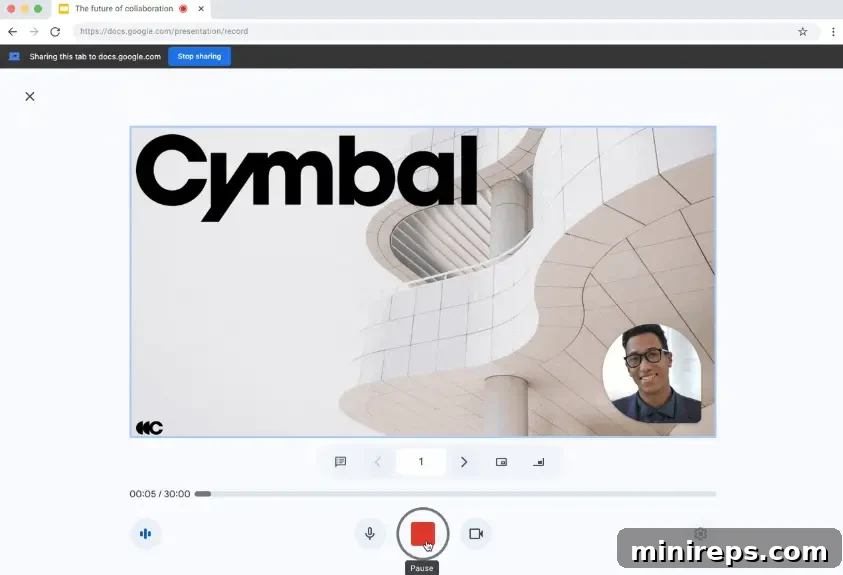Click the red stop recording button

coord(423,534)
